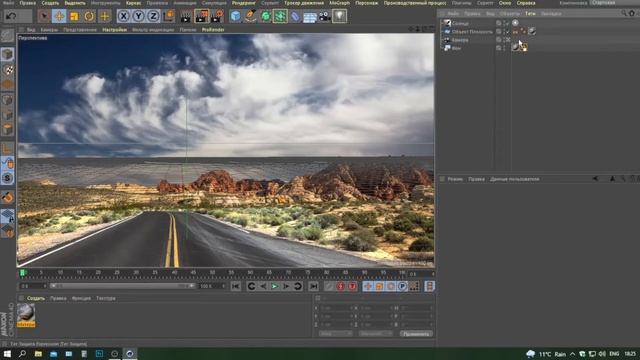Click the weather widget in taskbar
This screenshot has width=640, height=360.
click(546, 354)
